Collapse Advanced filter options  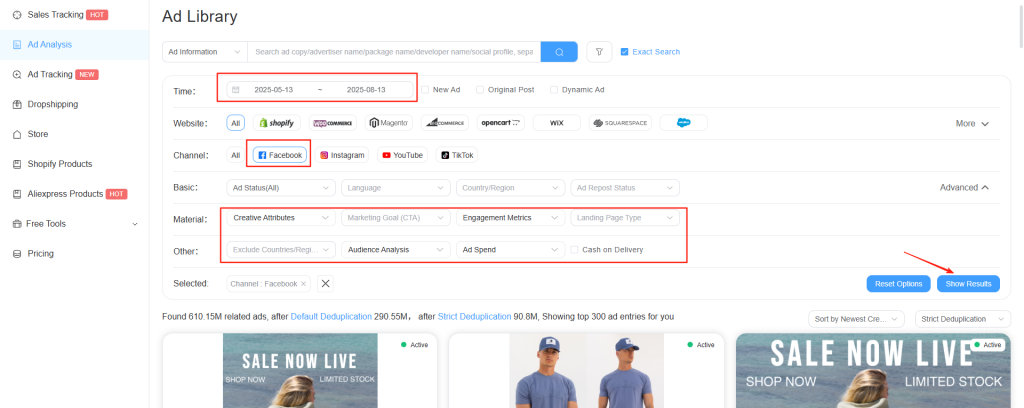coord(965,187)
